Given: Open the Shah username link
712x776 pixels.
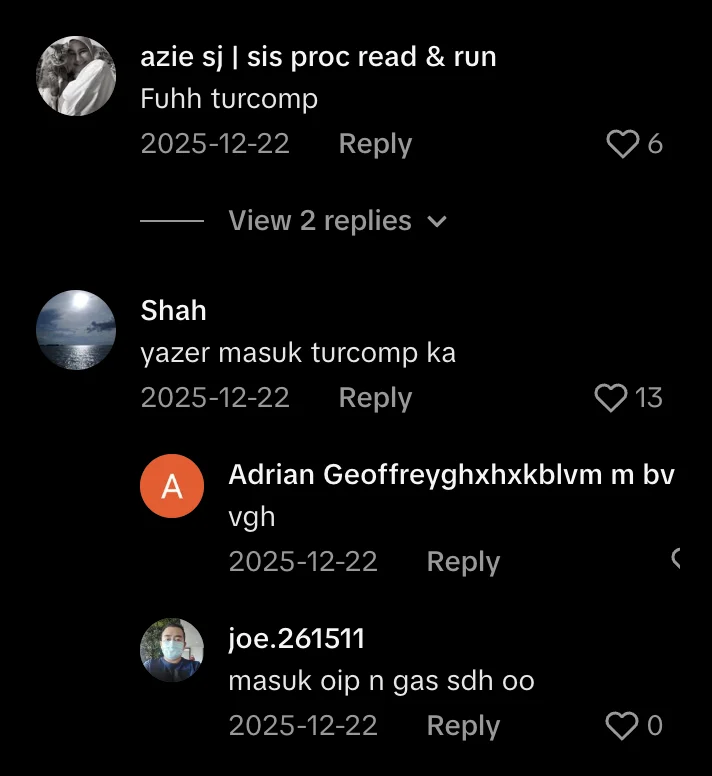Looking at the screenshot, I should click(173, 311).
